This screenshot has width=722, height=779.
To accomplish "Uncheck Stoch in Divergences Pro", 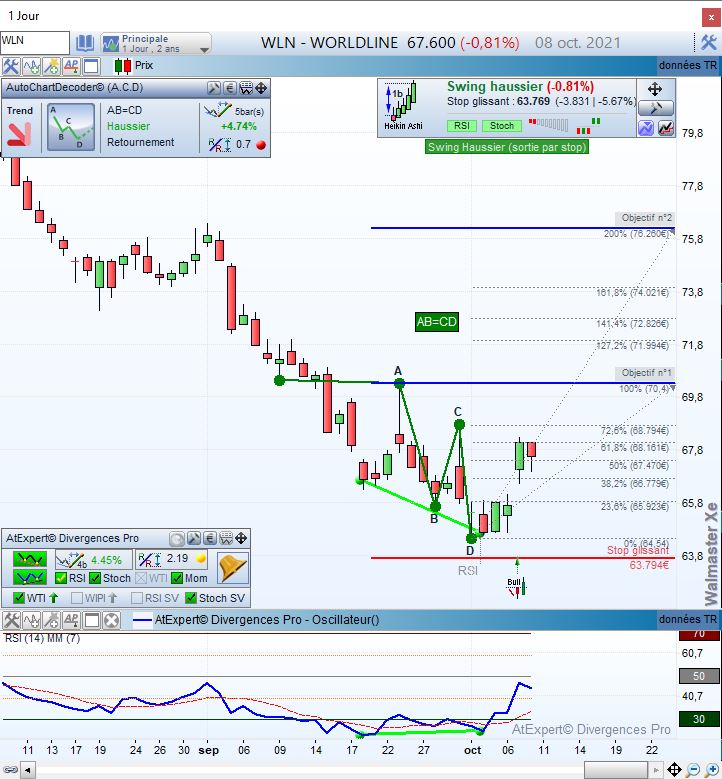I will pyautogui.click(x=94, y=578).
